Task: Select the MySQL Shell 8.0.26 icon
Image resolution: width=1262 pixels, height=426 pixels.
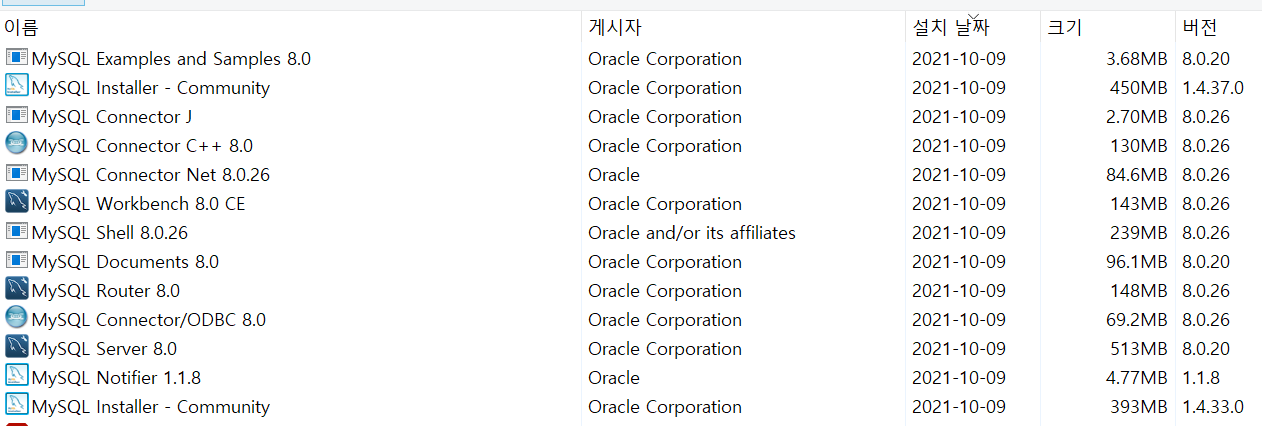Action: click(17, 232)
